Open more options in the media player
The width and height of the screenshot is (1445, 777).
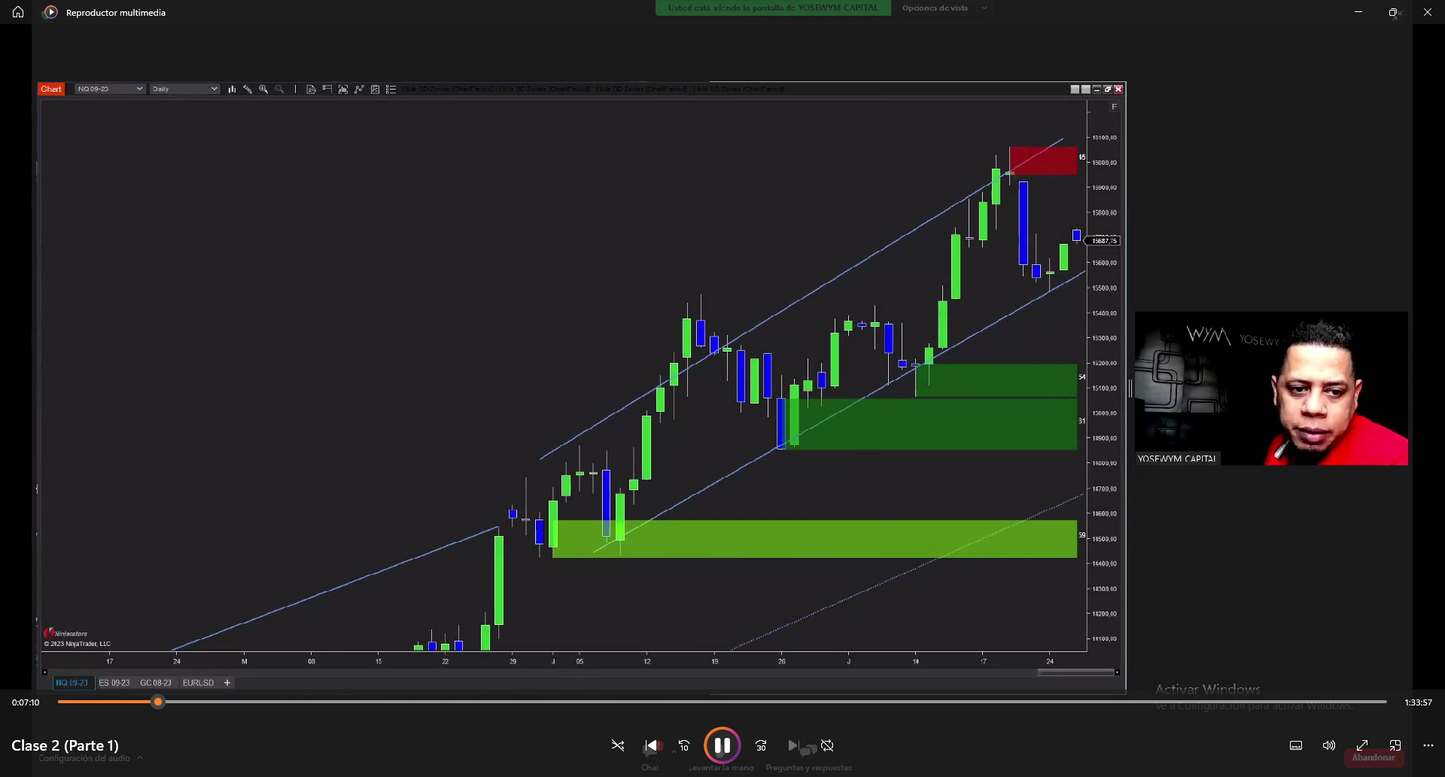coord(1428,746)
